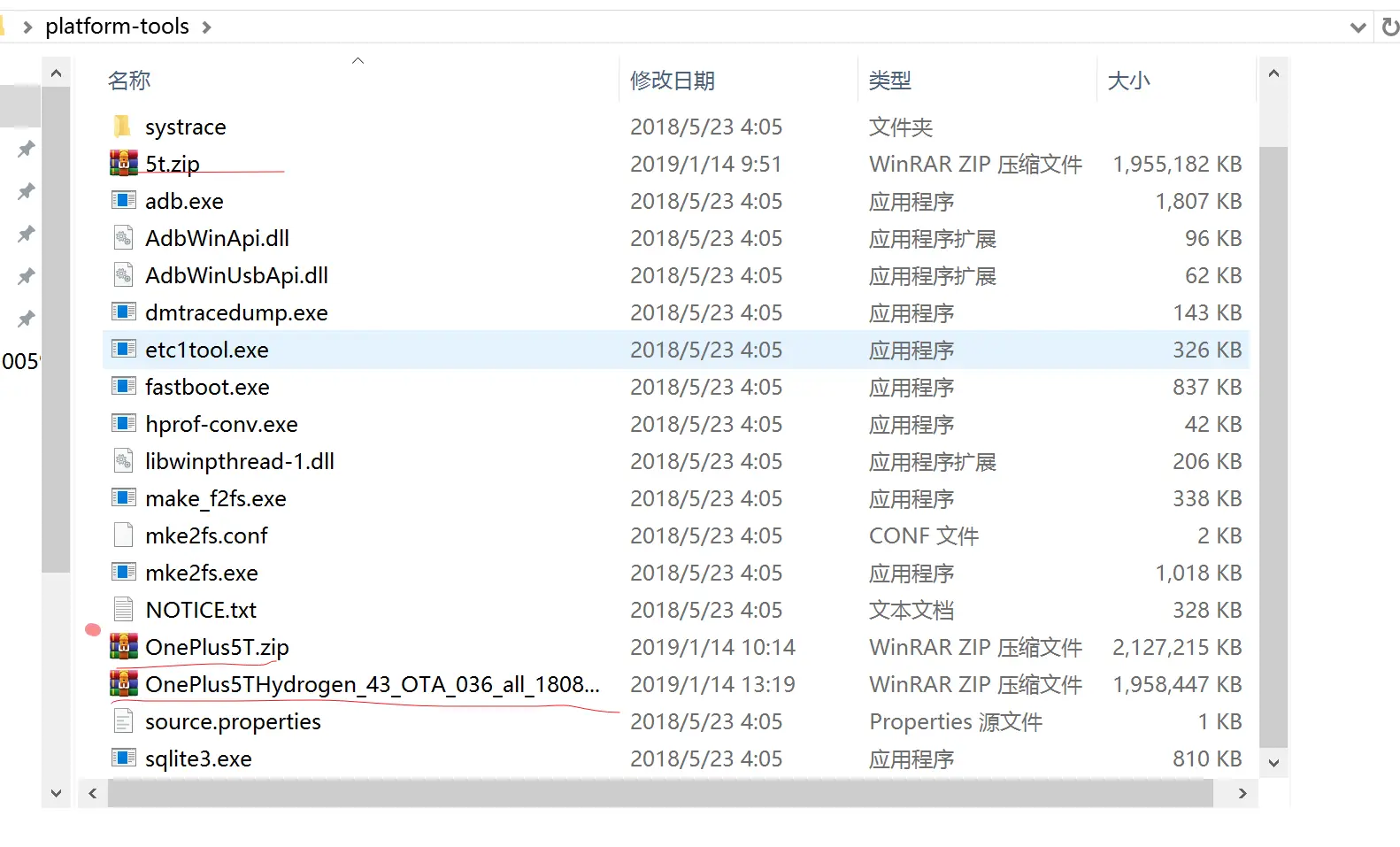Expand the chevron after platform-tools in path
1400x847 pixels.
206,27
